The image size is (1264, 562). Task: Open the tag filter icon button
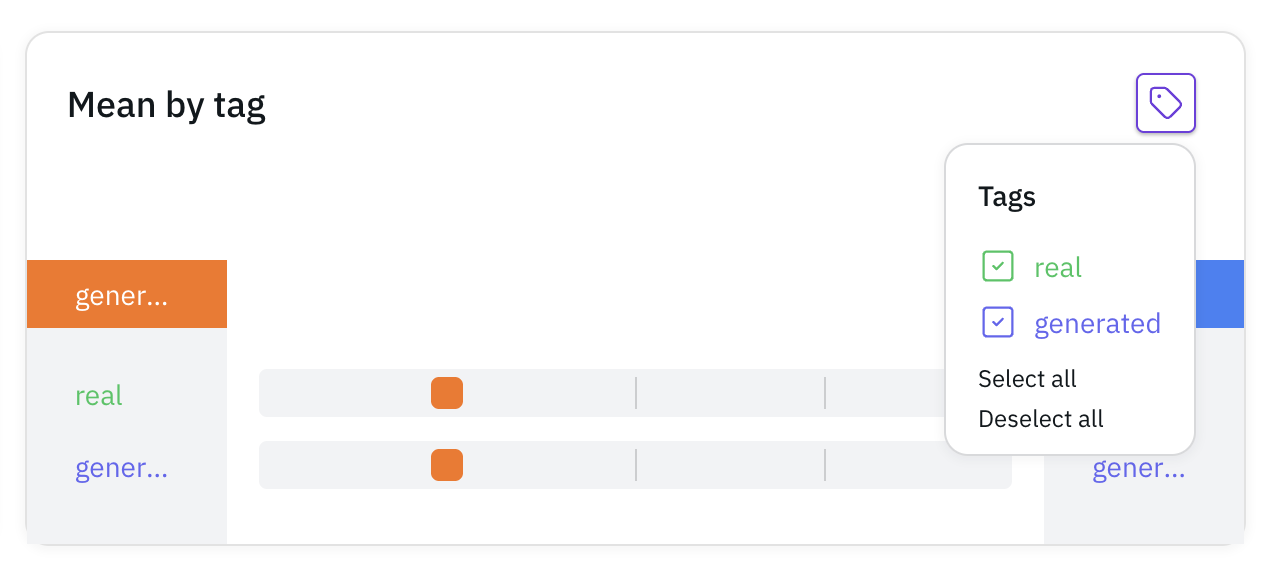click(x=1165, y=103)
